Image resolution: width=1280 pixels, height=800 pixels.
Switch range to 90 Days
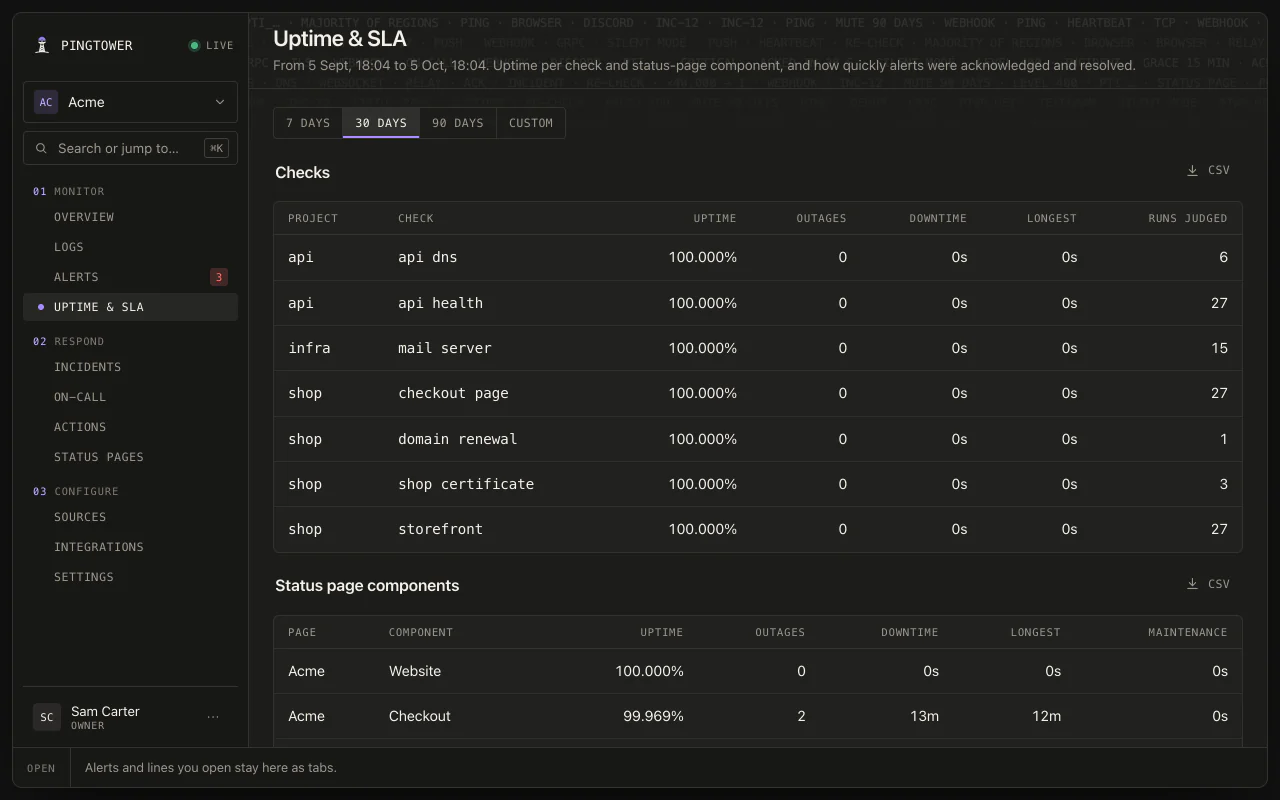click(458, 123)
